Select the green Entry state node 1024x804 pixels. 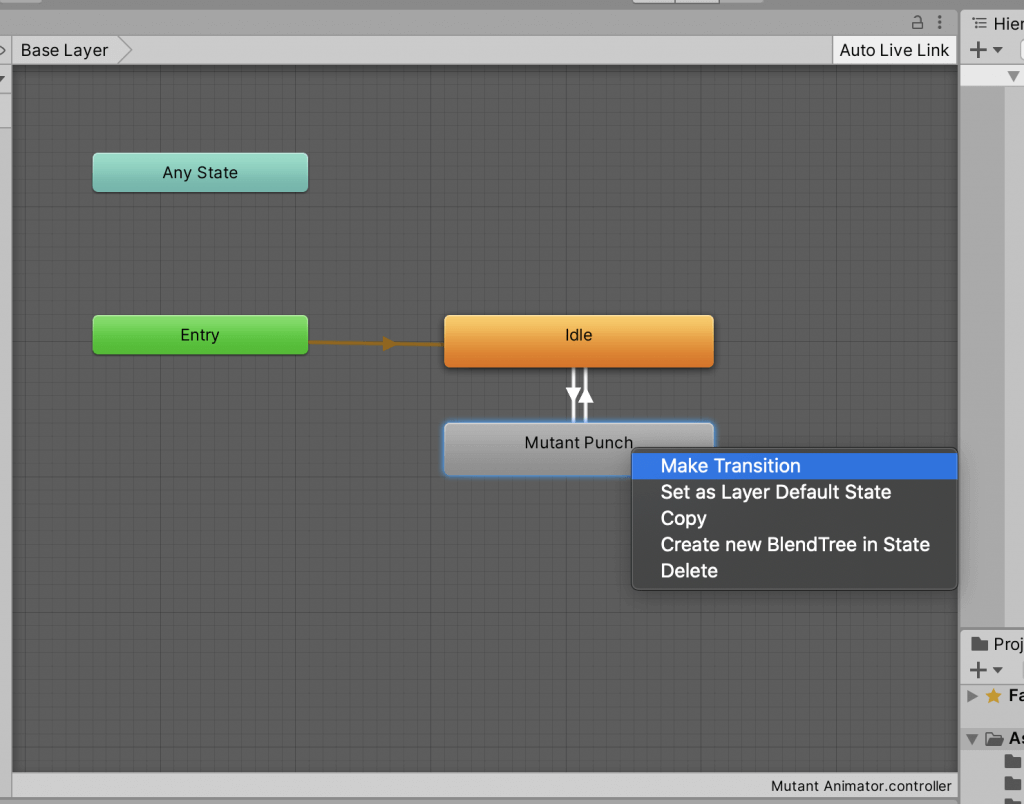click(200, 335)
